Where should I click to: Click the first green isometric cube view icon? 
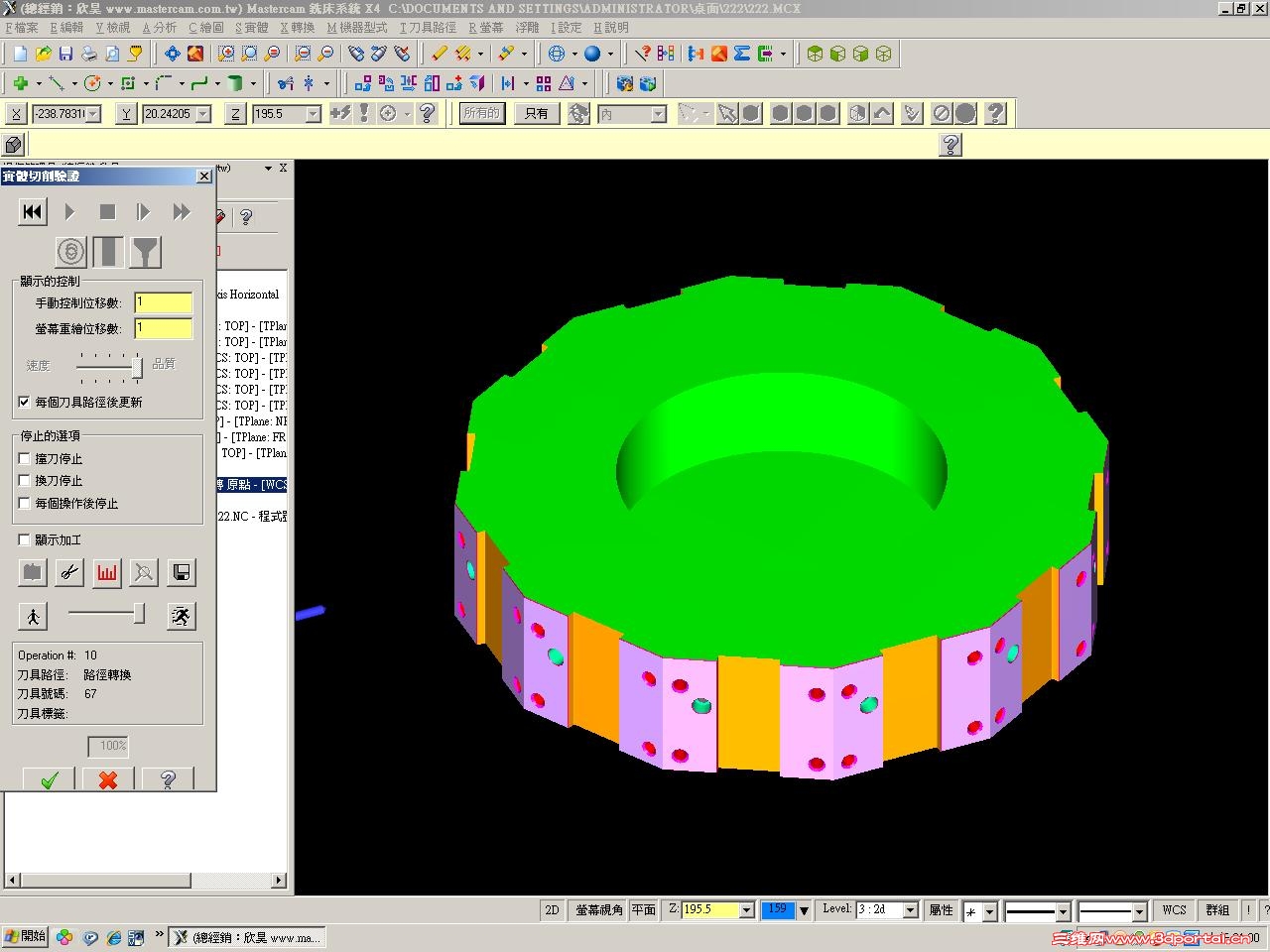815,54
